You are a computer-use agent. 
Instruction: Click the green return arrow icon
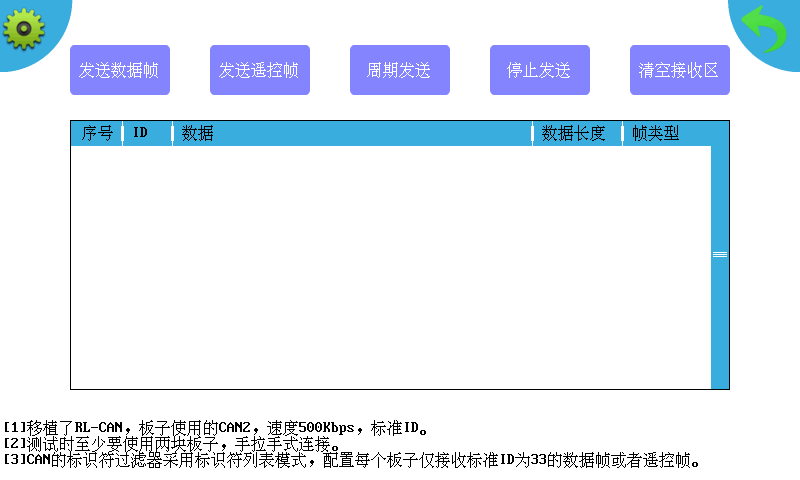764,29
